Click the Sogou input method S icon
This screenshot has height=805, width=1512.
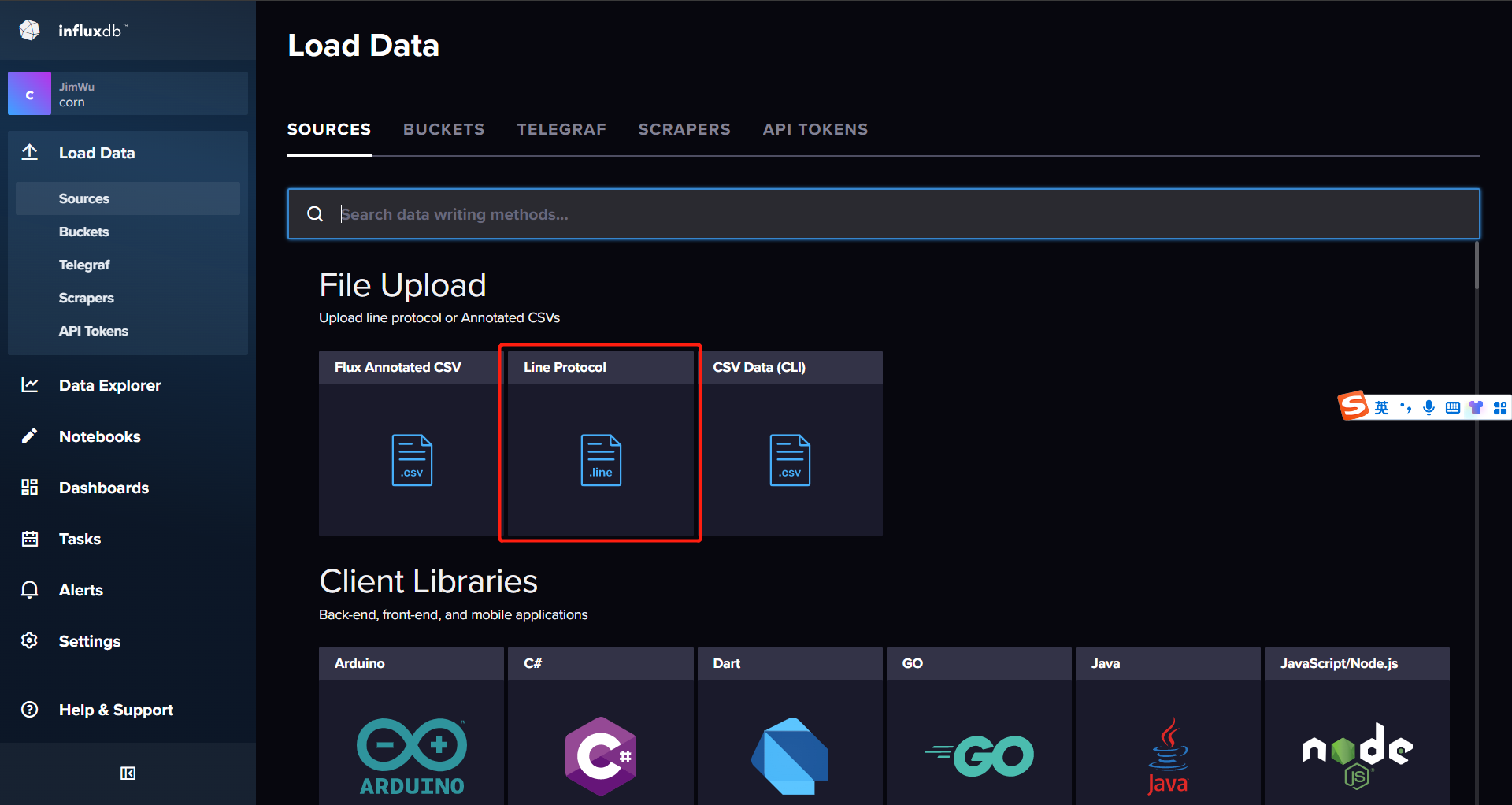1354,406
